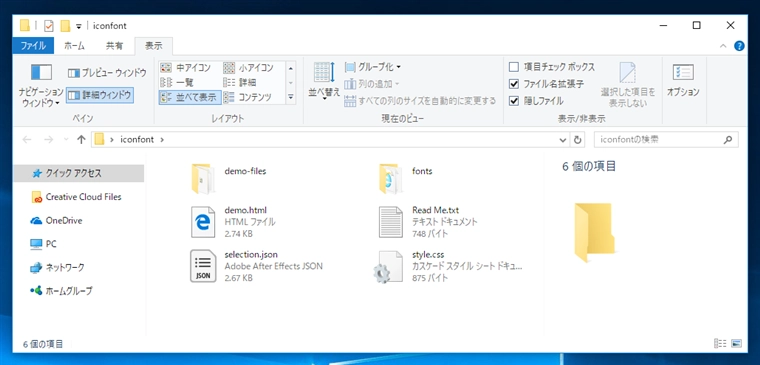Image resolution: width=760 pixels, height=365 pixels.
Task: Select the fonts folder icon
Action: (x=390, y=179)
